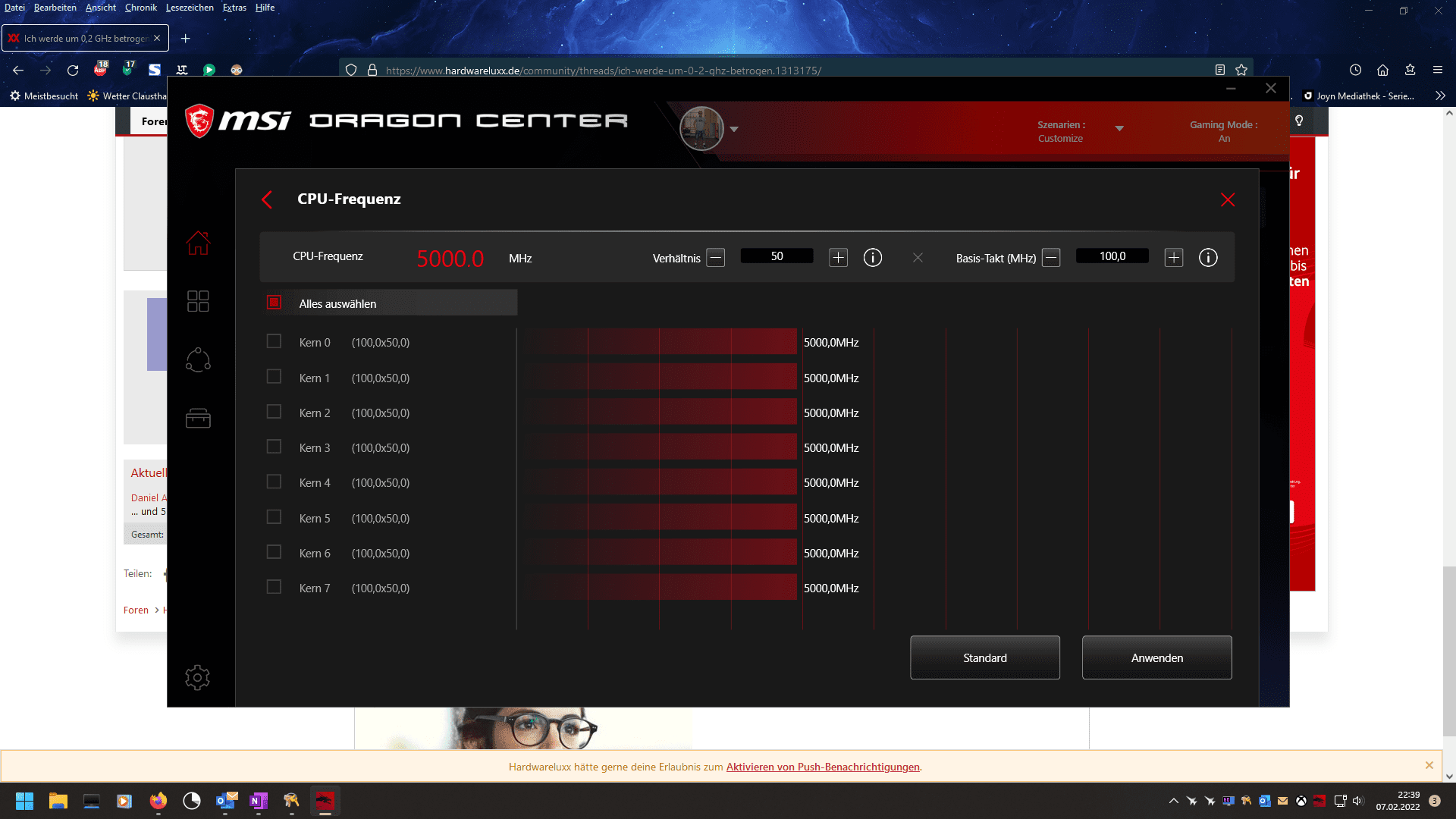Click the user avatar picture

point(701,128)
